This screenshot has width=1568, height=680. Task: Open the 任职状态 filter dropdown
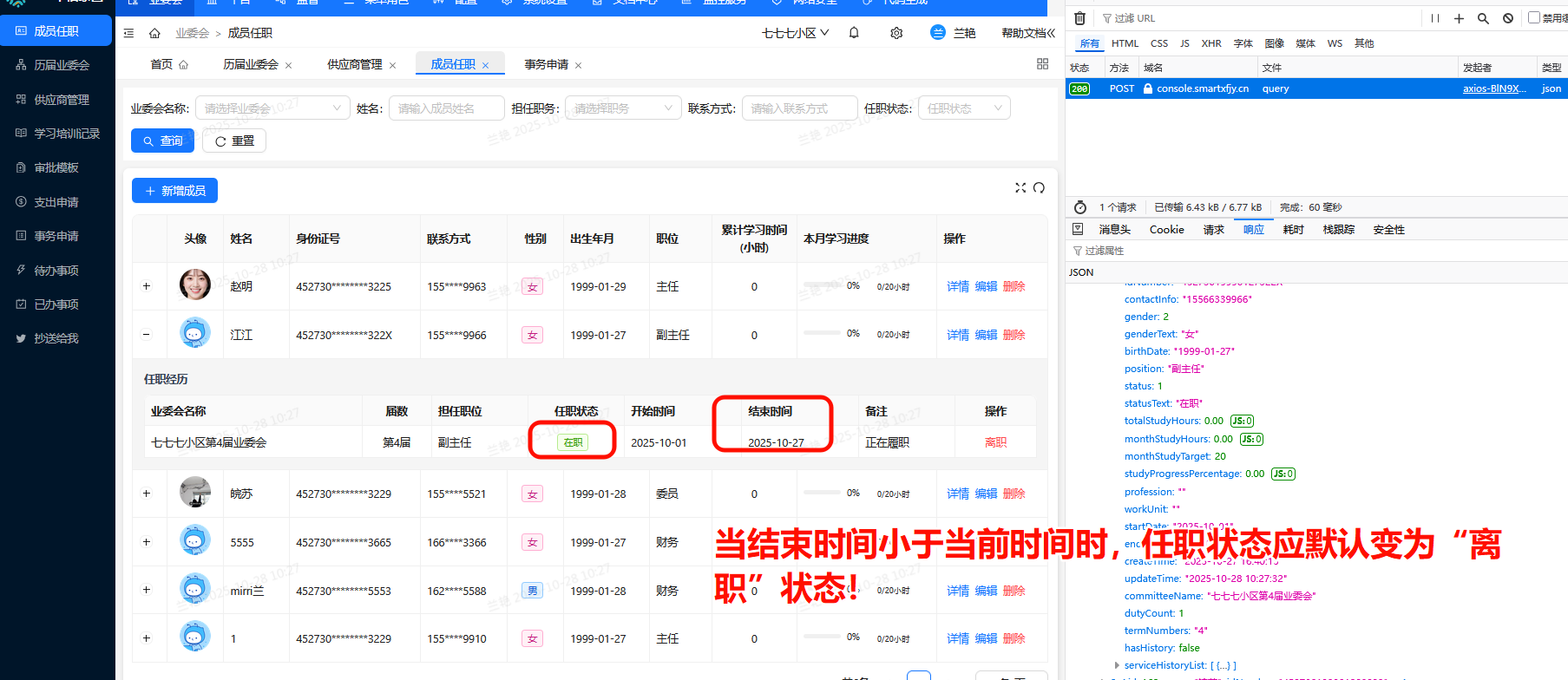click(x=963, y=108)
